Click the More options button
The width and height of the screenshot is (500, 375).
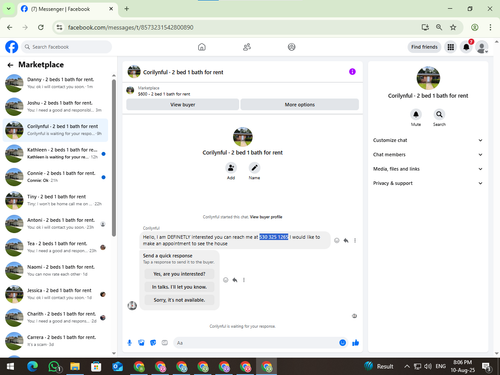(x=300, y=104)
